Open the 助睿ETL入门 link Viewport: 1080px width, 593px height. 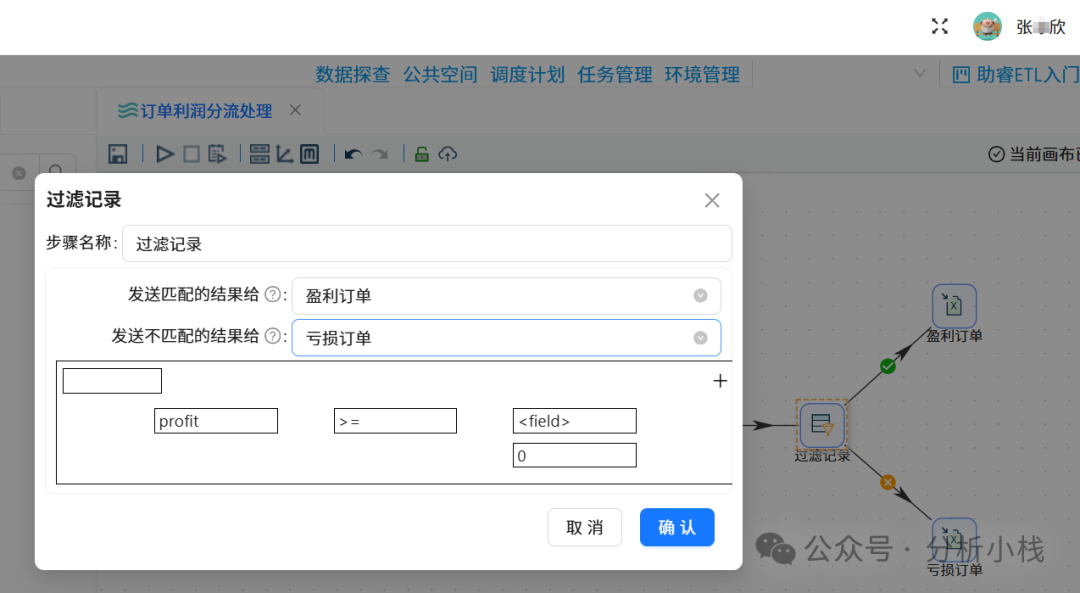point(1016,74)
